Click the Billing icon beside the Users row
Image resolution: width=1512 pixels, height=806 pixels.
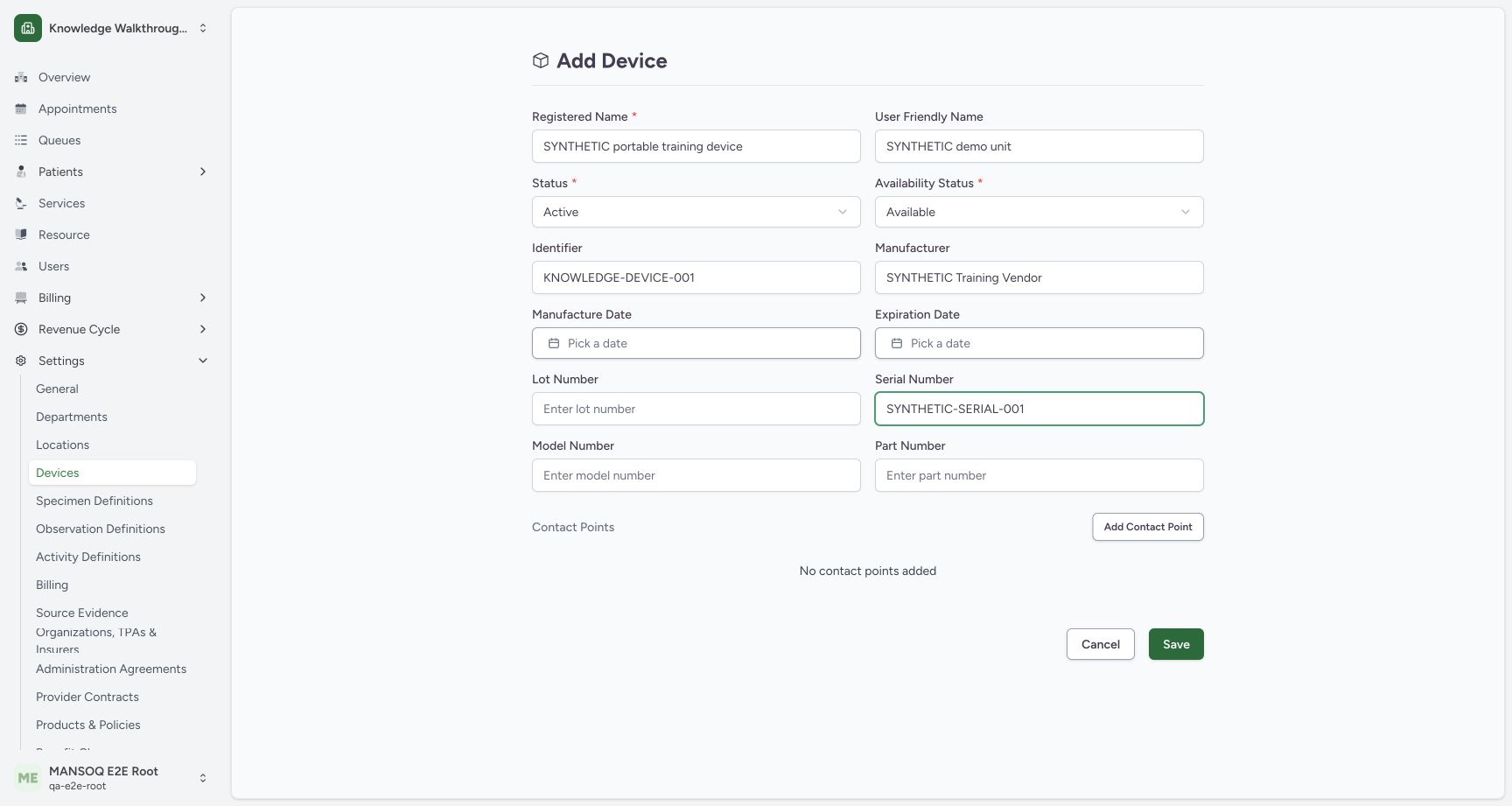21,298
